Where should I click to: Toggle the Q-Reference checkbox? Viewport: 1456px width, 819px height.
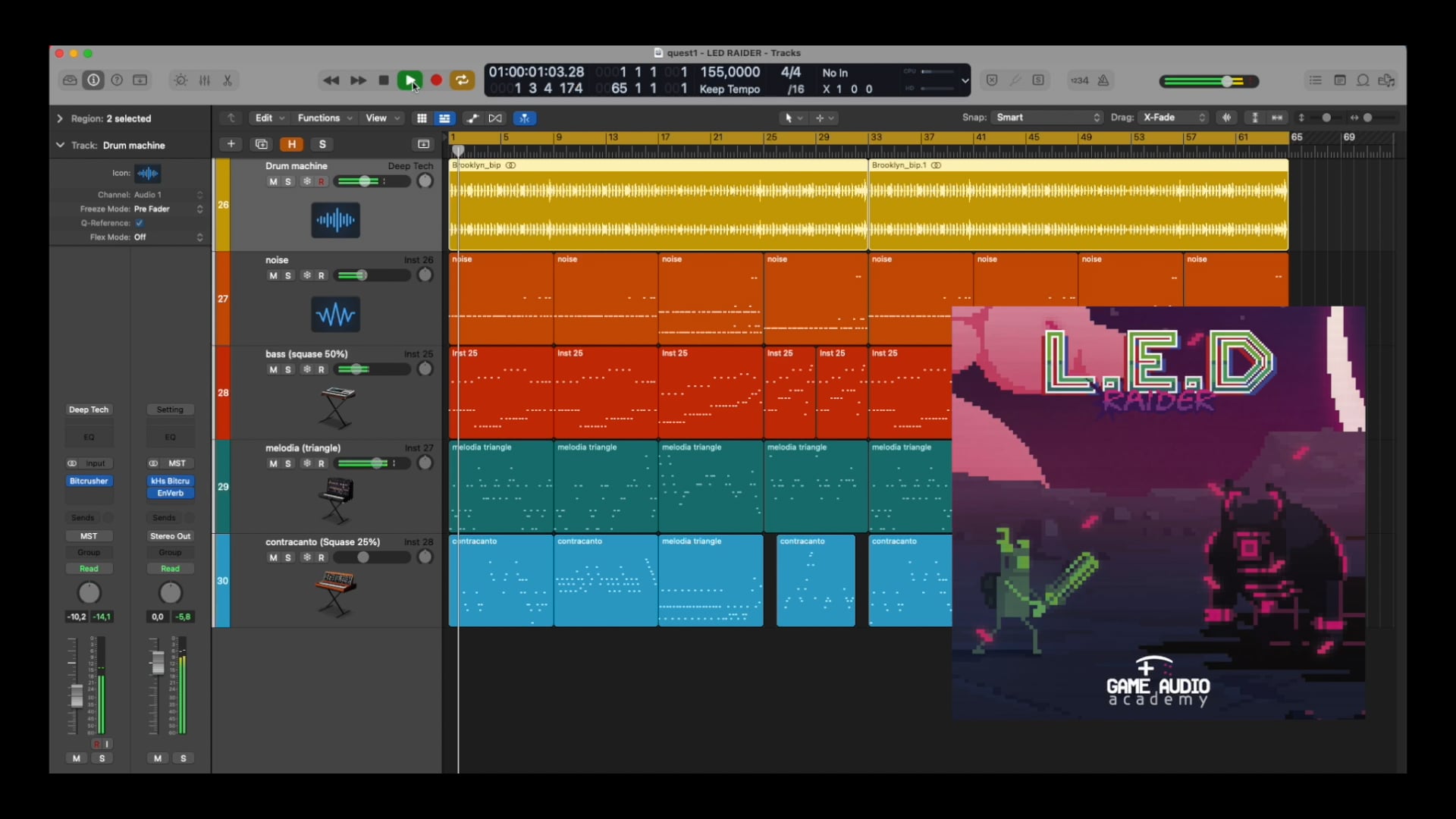[x=140, y=223]
